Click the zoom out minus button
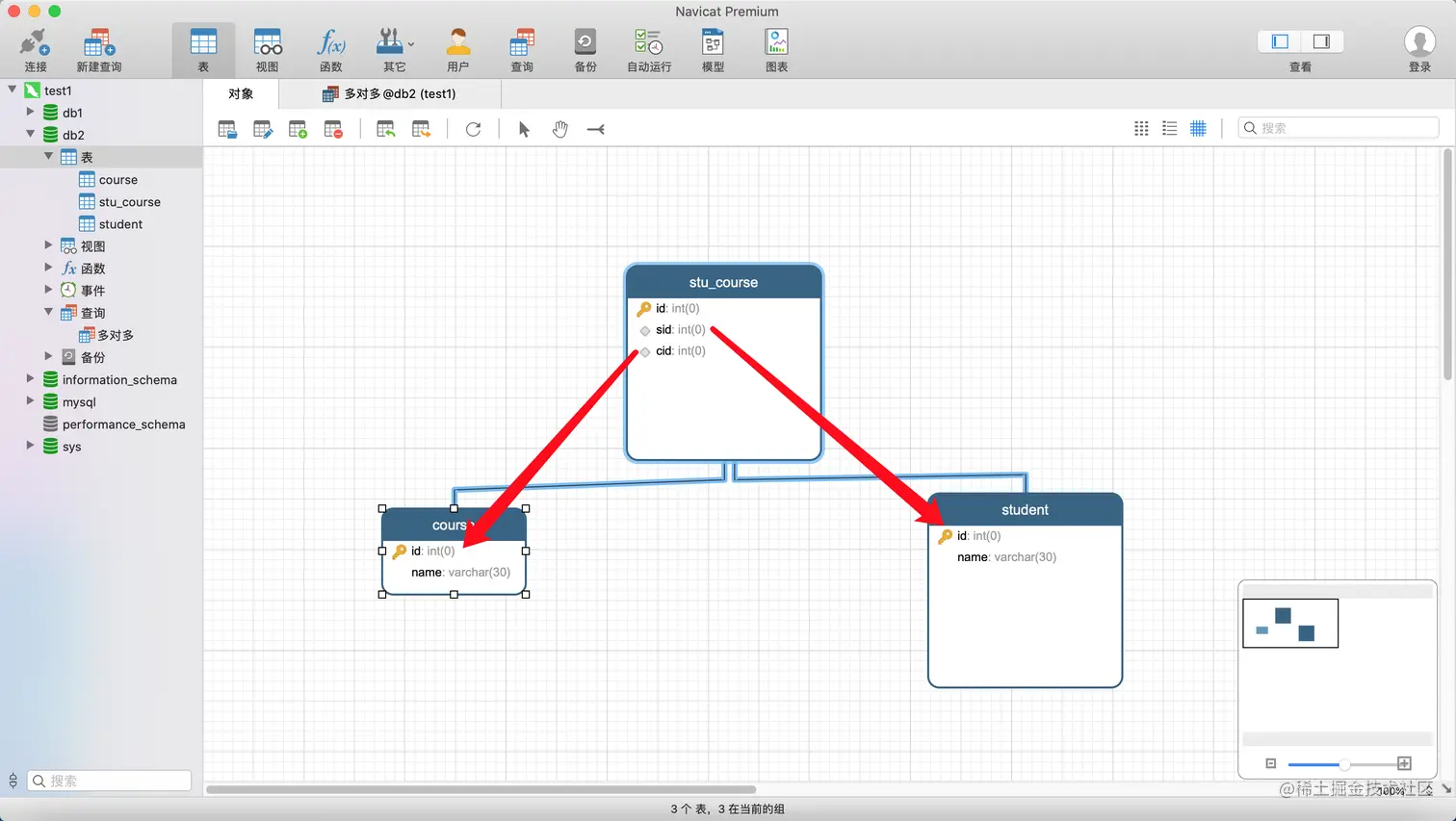 pos(1271,763)
